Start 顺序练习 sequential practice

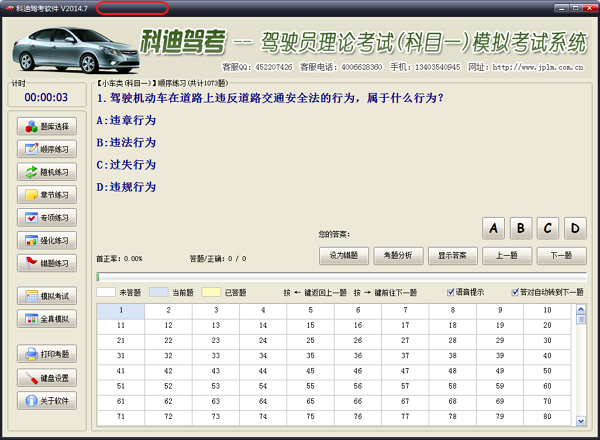click(x=47, y=149)
